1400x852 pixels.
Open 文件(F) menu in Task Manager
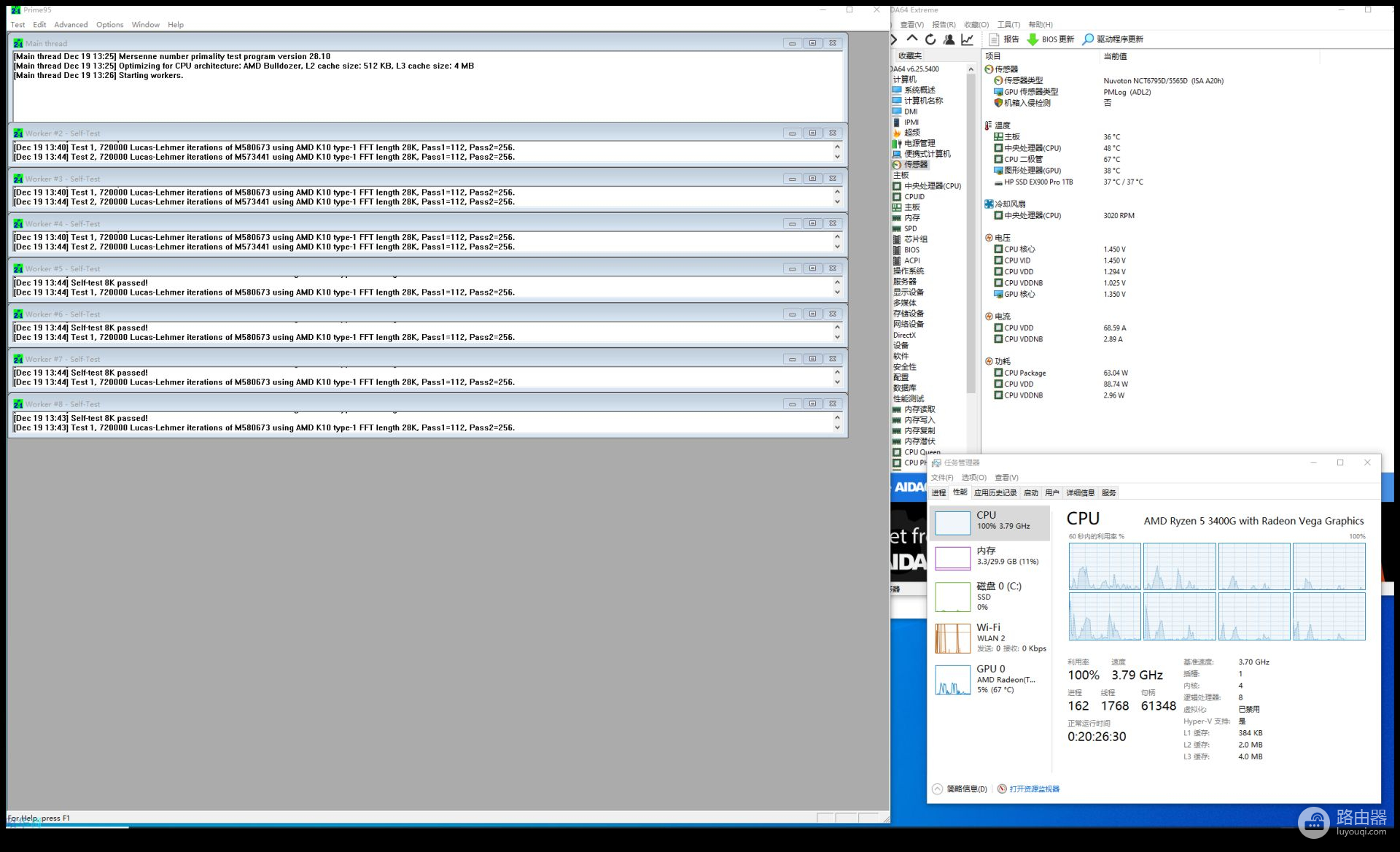(941, 478)
